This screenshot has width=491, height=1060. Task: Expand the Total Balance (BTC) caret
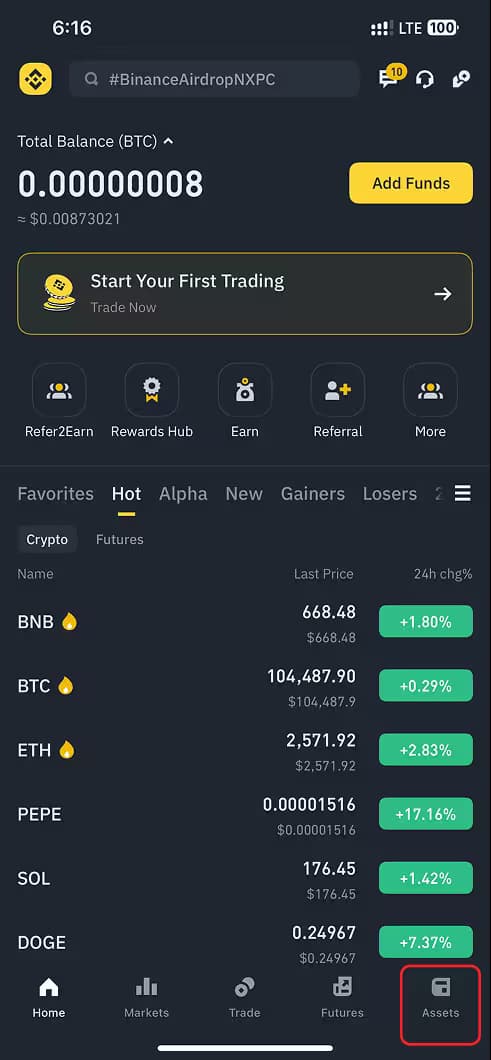pyautogui.click(x=168, y=141)
